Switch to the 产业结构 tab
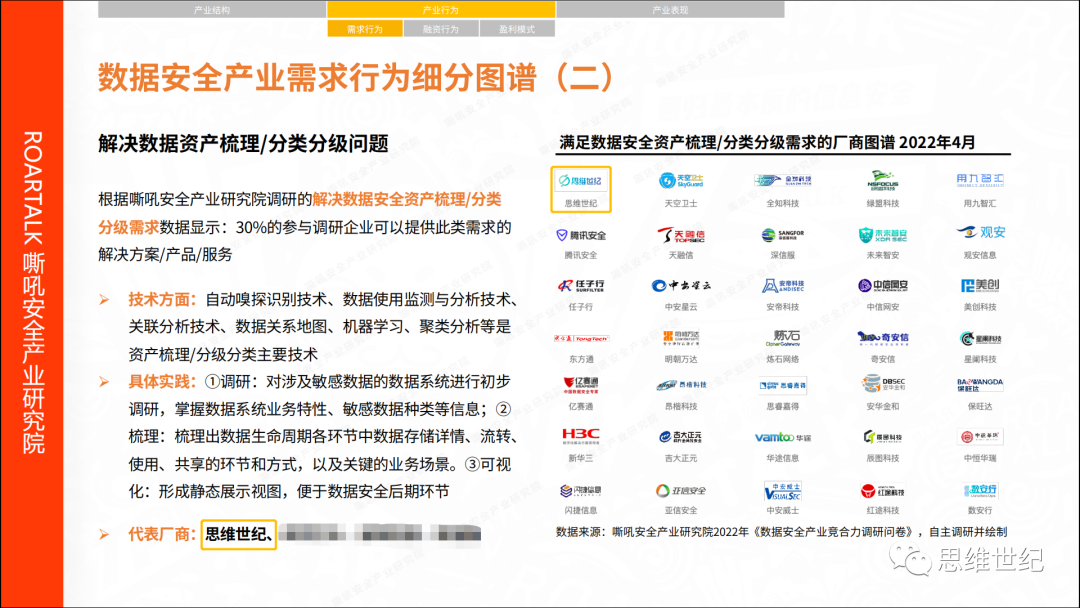 211,10
